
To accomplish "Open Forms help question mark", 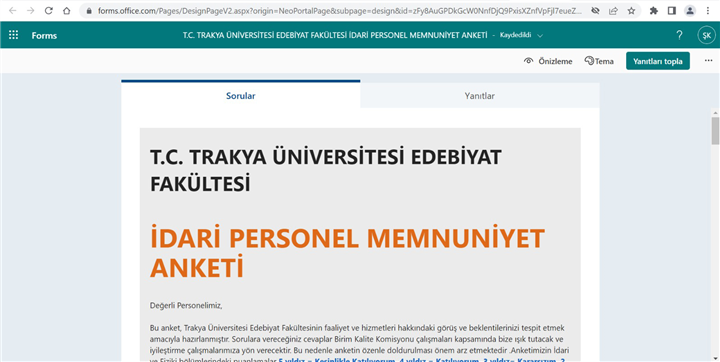I will (x=680, y=35).
